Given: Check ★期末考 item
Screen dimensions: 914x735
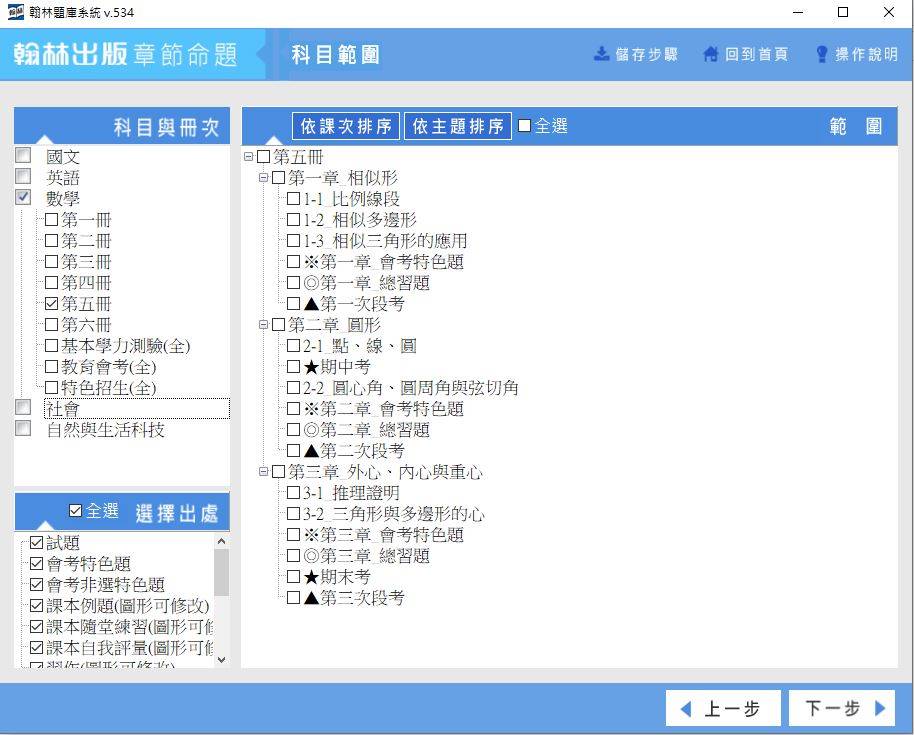Looking at the screenshot, I should (293, 576).
